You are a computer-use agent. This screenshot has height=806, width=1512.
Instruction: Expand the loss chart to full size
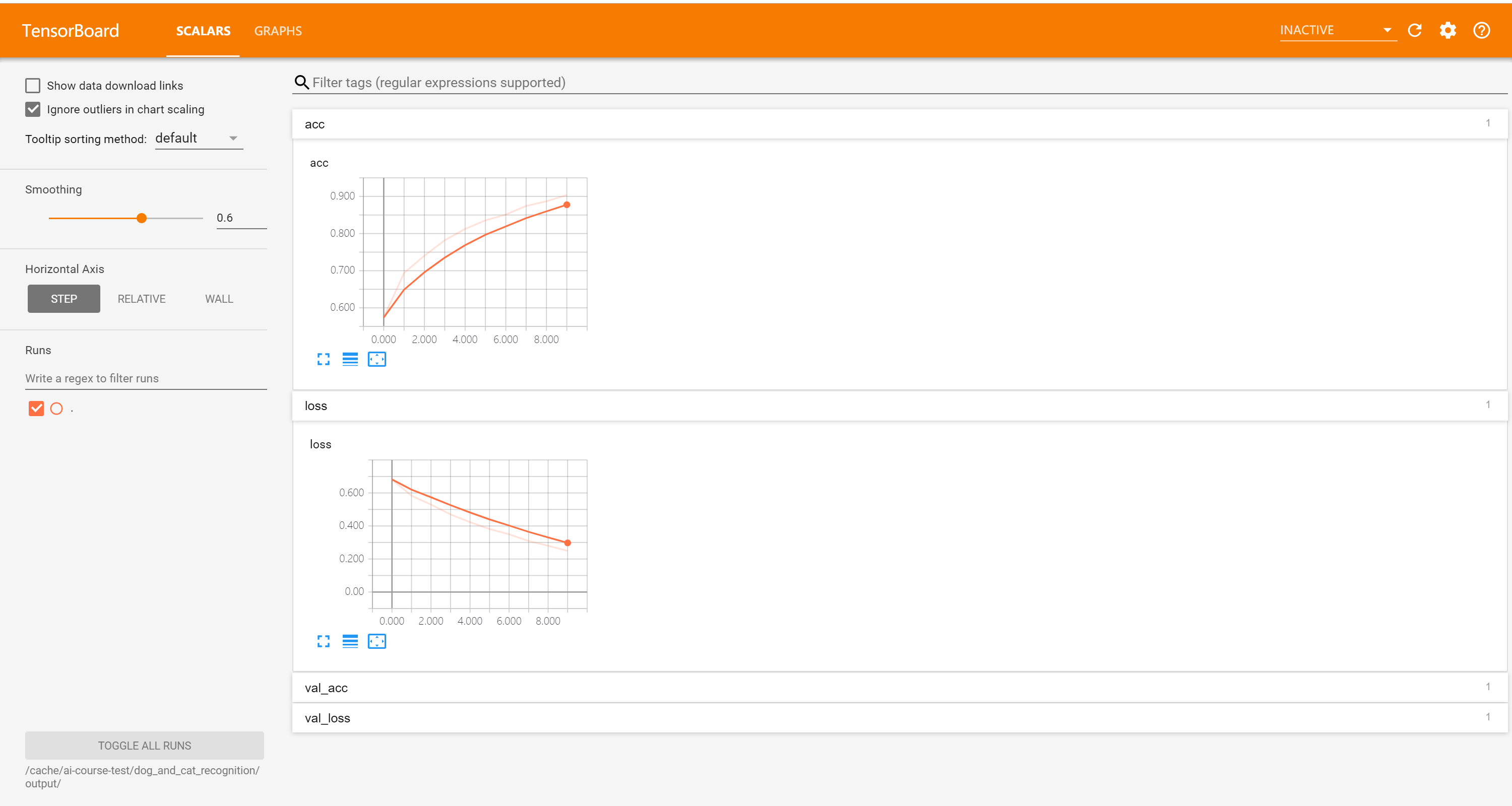(x=324, y=641)
